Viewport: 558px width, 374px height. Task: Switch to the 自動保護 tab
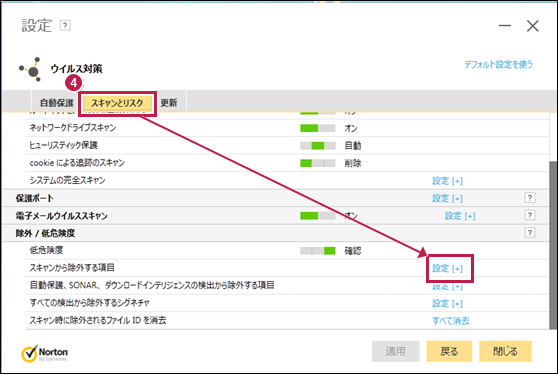click(x=57, y=103)
